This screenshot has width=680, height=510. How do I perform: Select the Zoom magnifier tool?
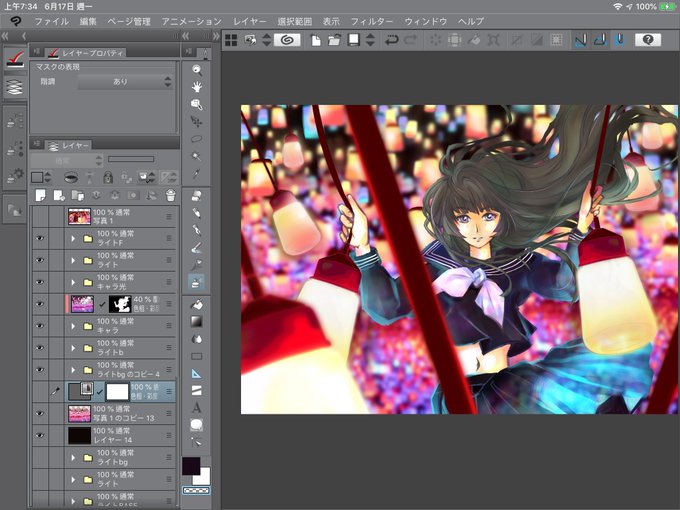coord(196,69)
